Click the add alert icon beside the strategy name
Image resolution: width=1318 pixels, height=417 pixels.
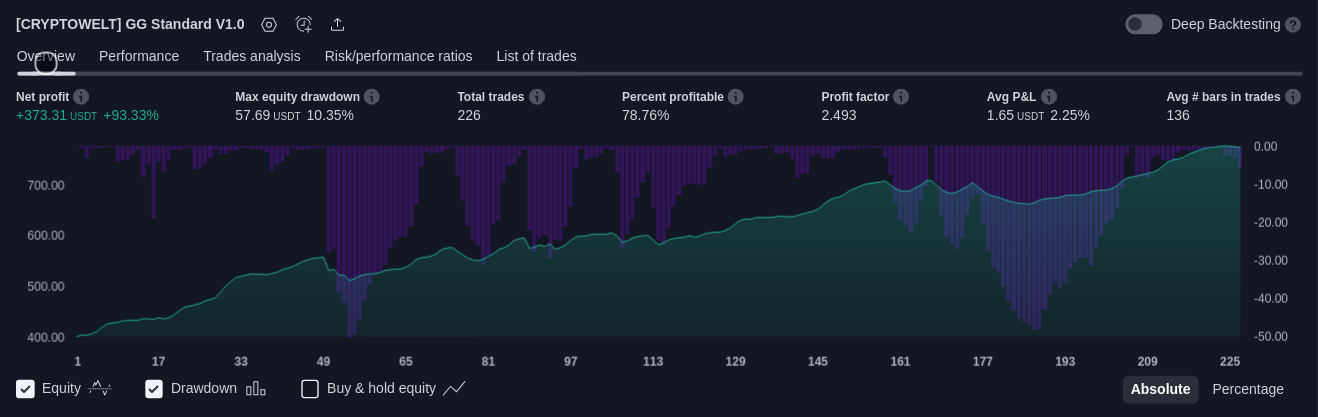[x=304, y=24]
